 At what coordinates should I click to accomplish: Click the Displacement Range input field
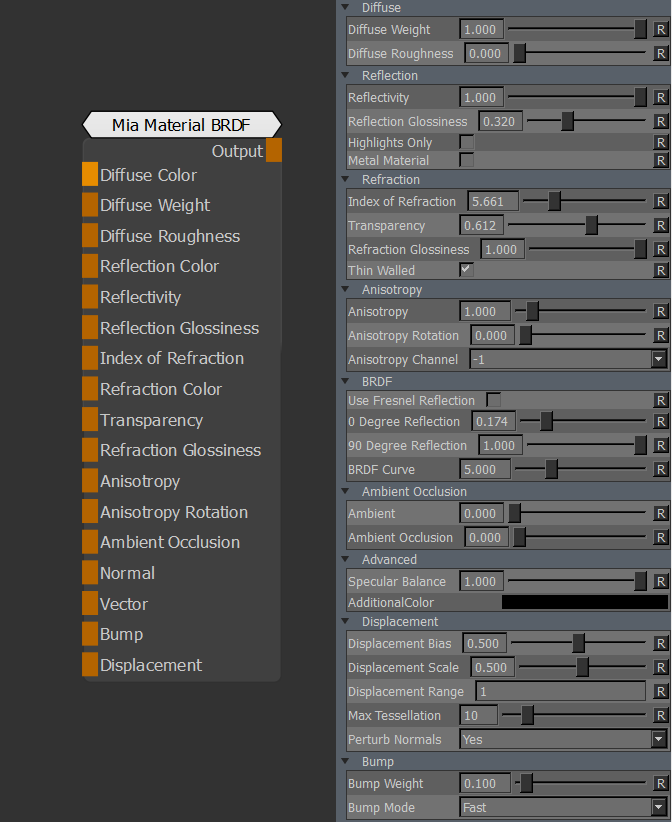coord(560,692)
